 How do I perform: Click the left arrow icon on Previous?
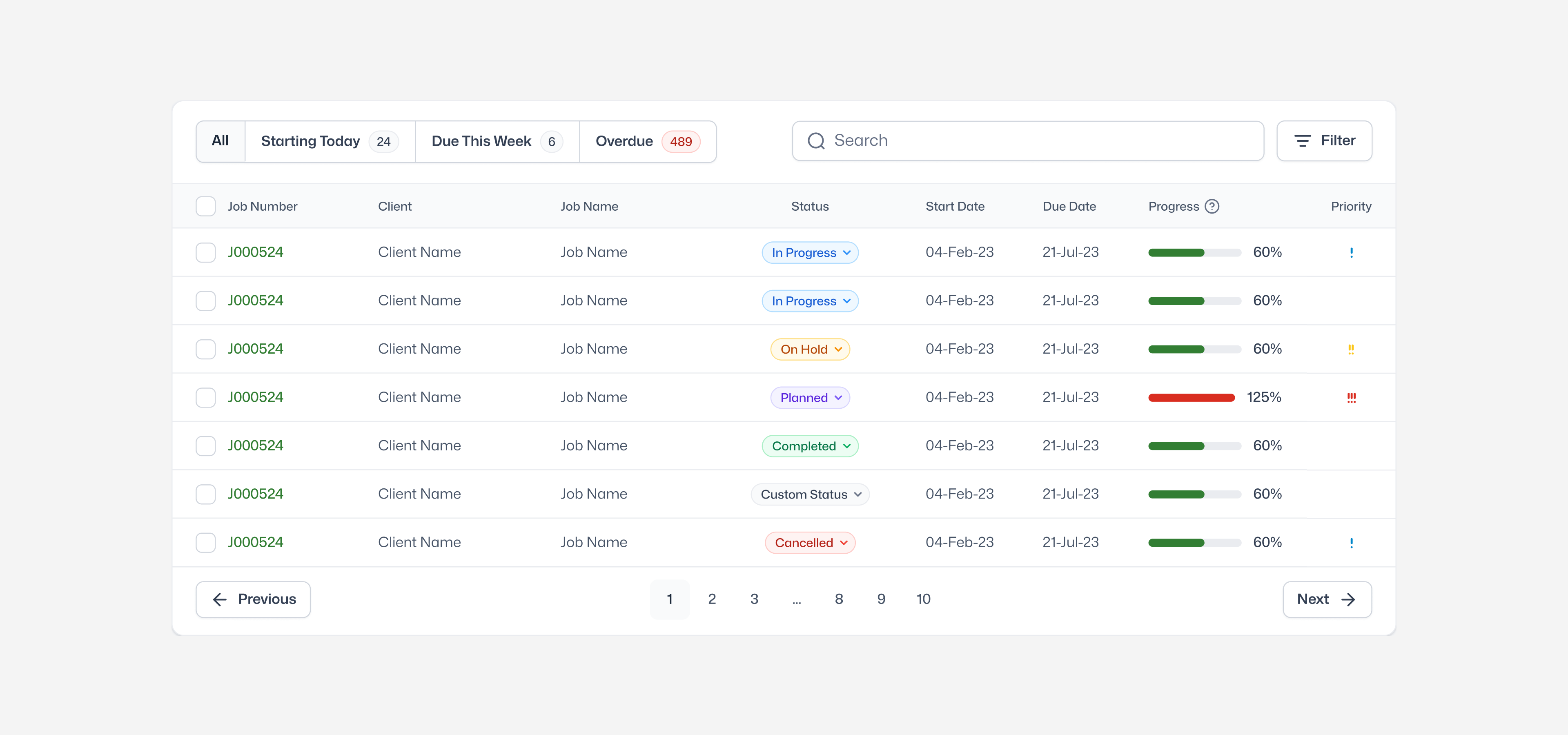[x=220, y=599]
